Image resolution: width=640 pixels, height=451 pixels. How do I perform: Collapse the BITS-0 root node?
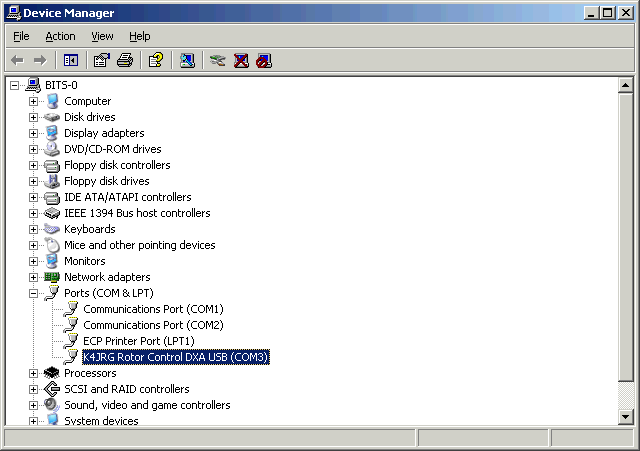coord(15,85)
